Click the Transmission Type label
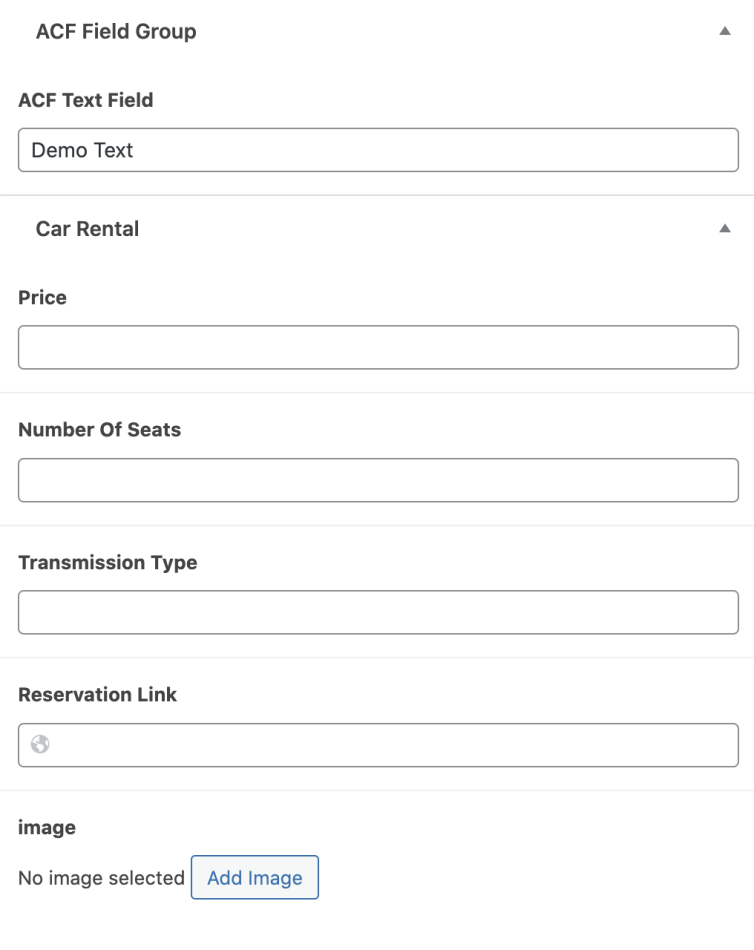This screenshot has height=950, width=754. [x=108, y=562]
